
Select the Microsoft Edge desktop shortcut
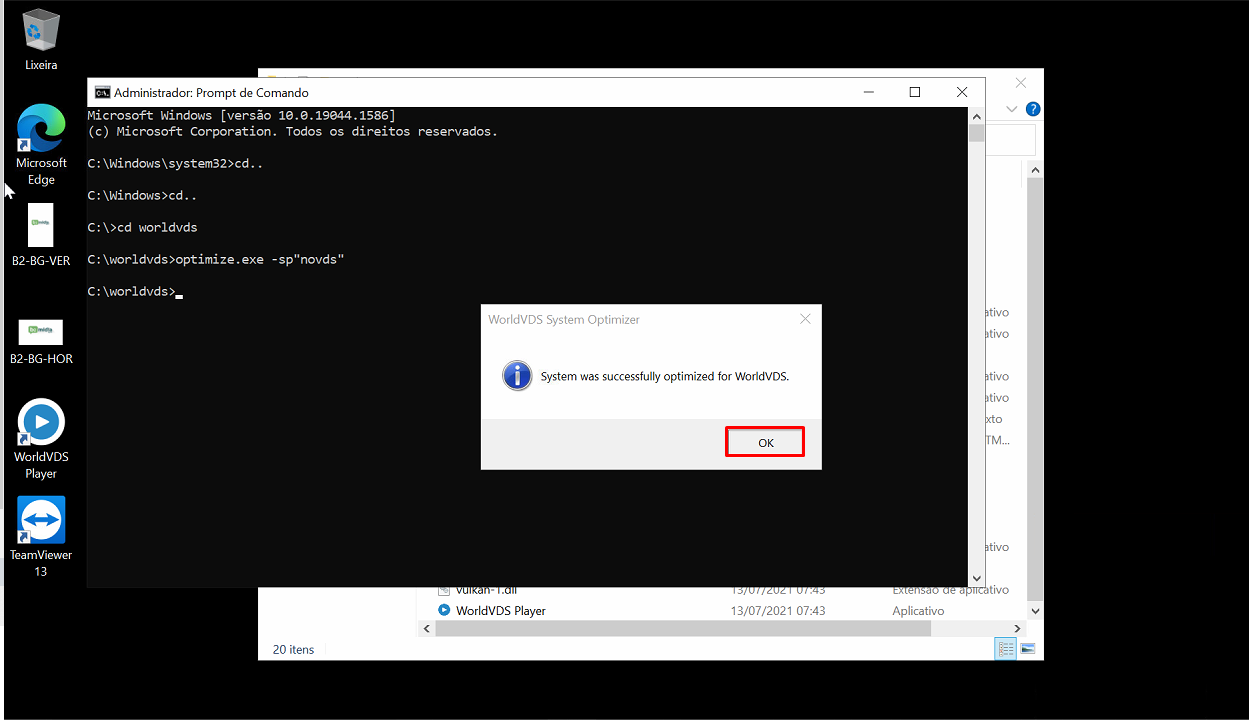click(41, 145)
